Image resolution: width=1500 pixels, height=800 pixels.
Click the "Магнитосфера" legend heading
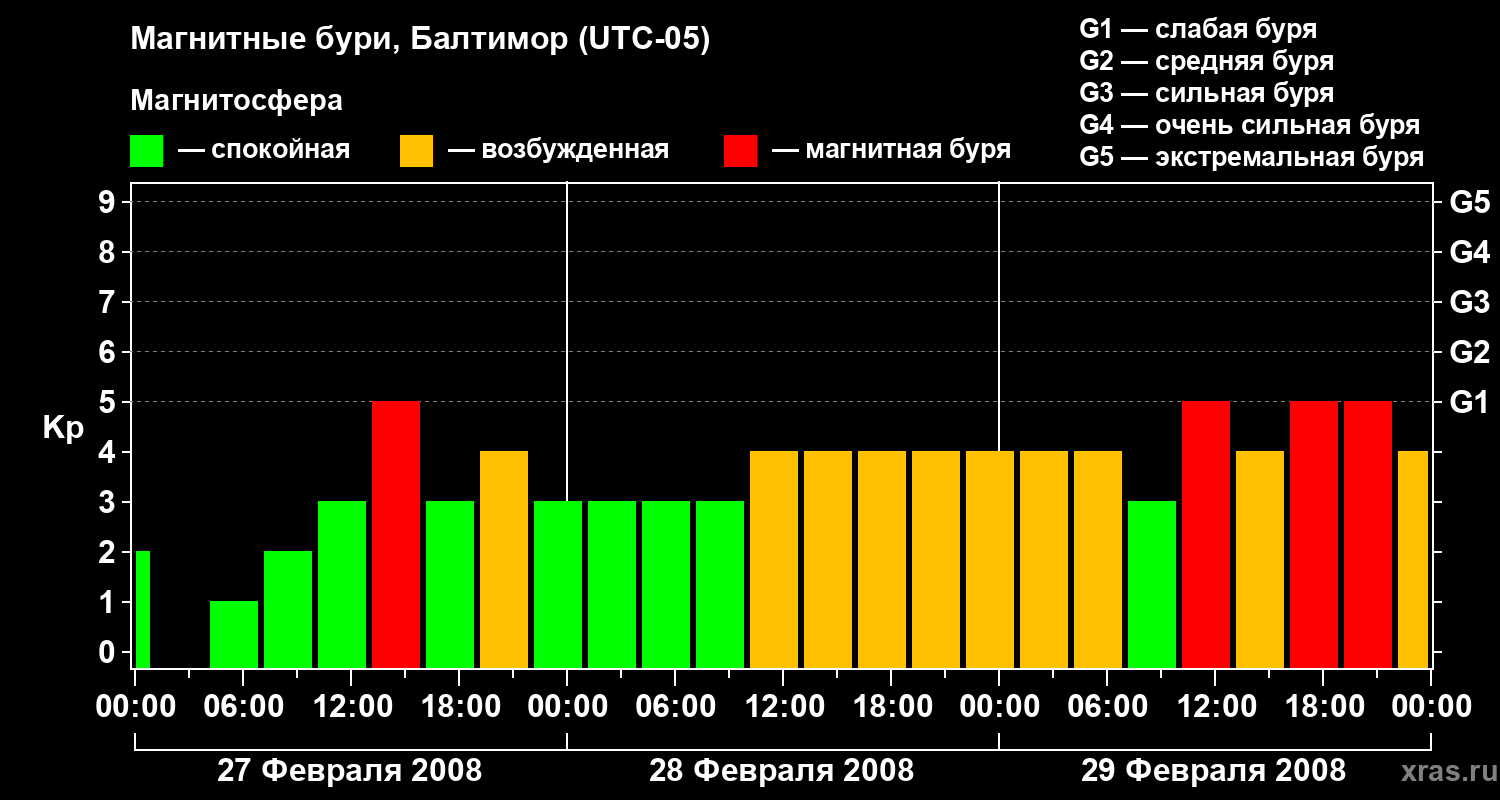point(236,101)
